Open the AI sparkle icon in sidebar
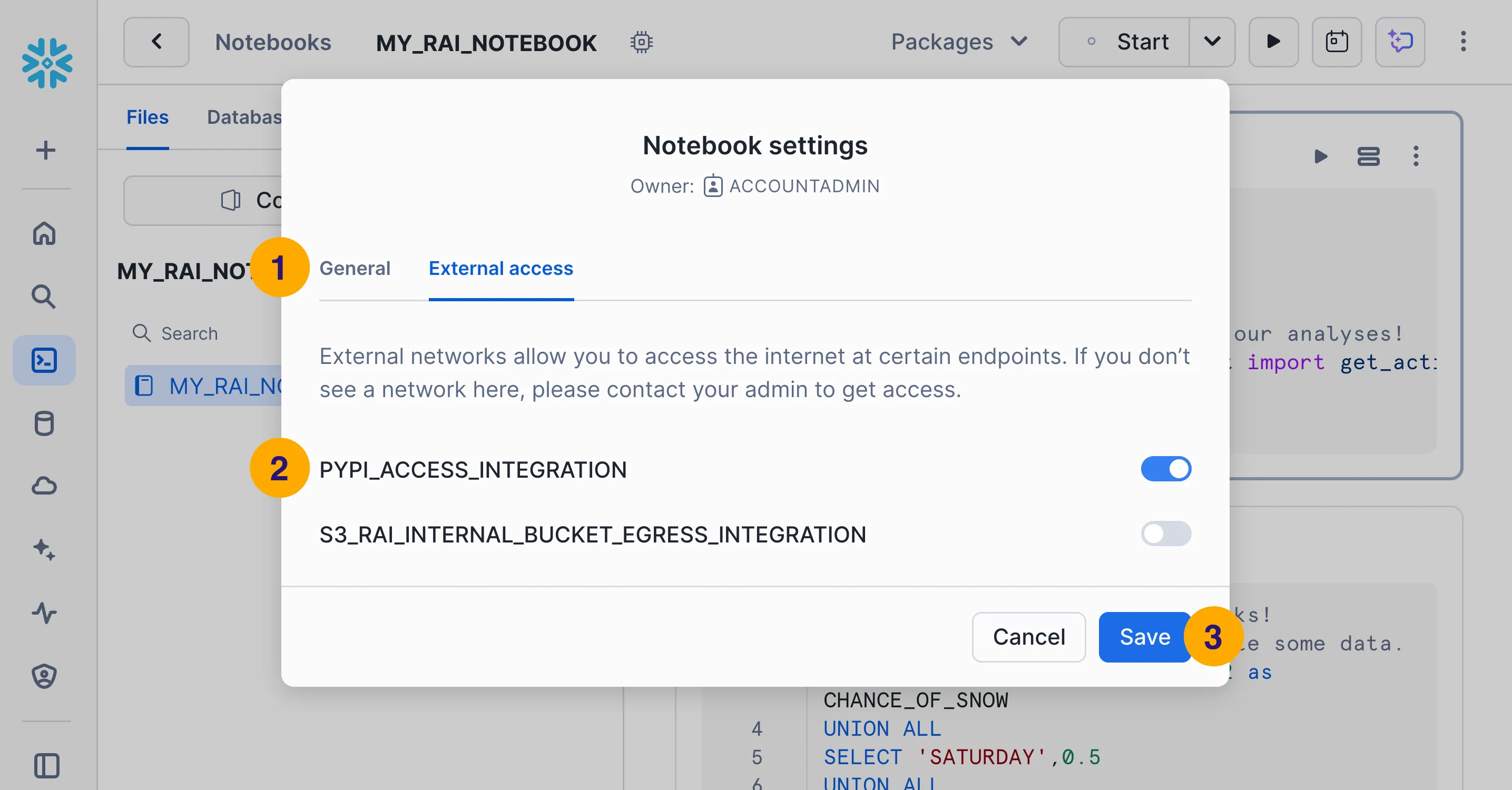This screenshot has width=1512, height=790. pyautogui.click(x=45, y=550)
